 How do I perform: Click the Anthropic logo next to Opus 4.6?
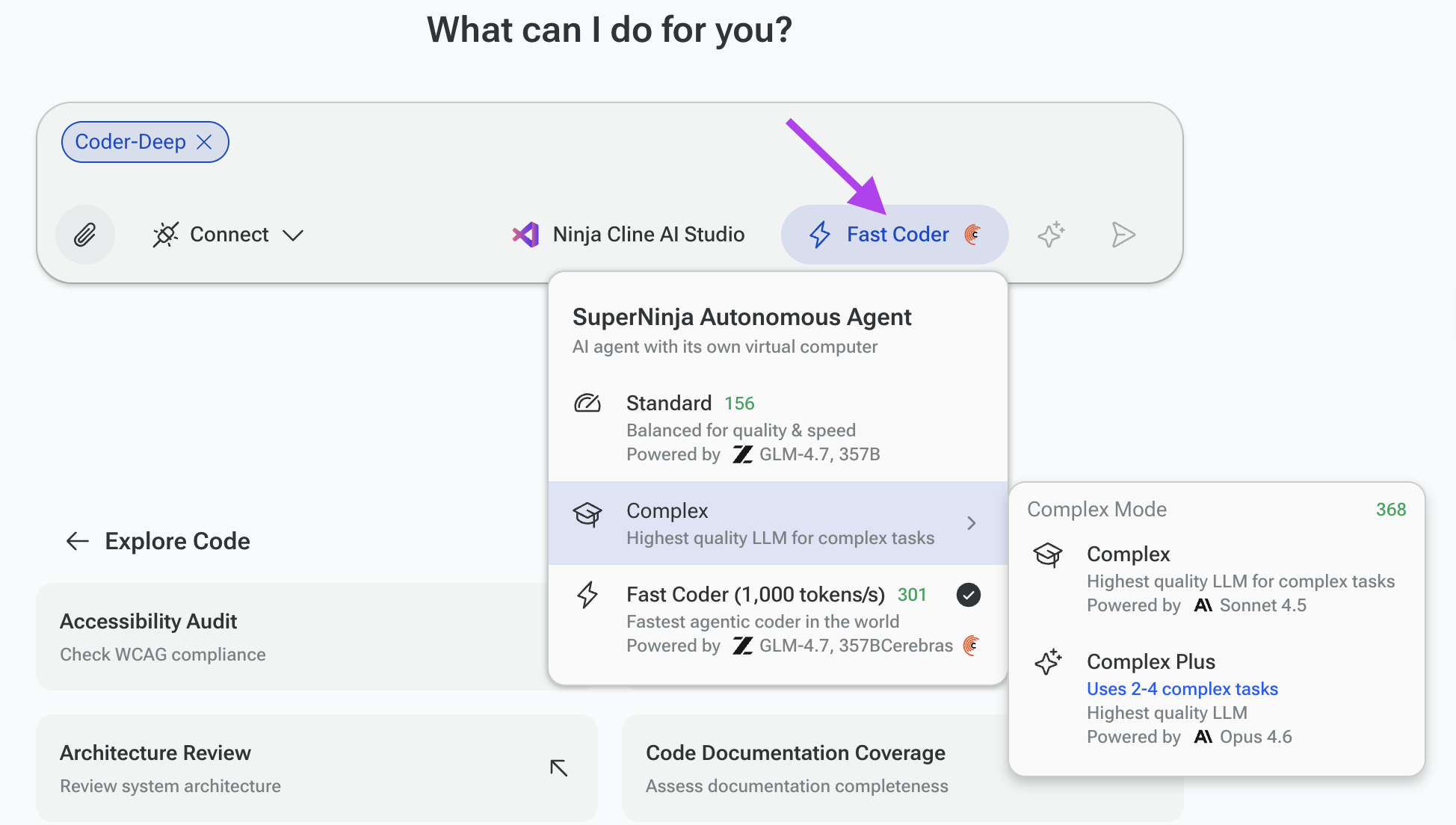point(1203,737)
